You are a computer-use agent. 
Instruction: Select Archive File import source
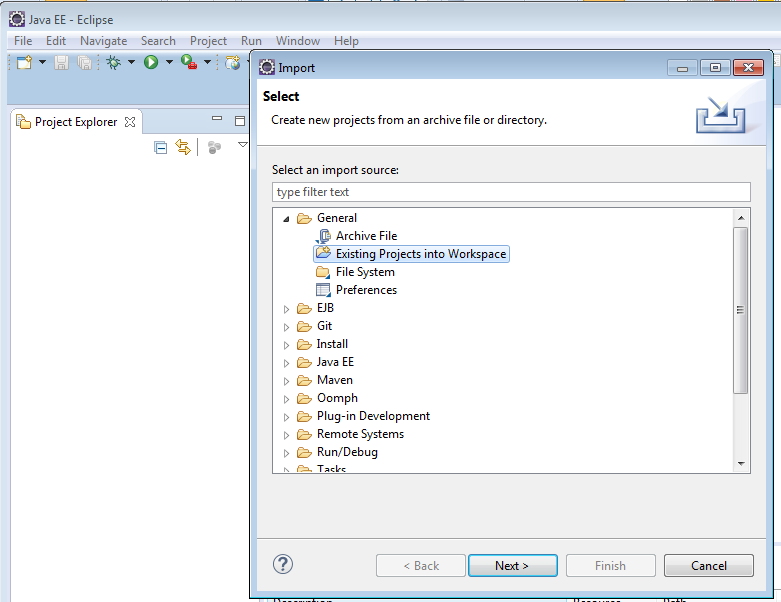(366, 236)
